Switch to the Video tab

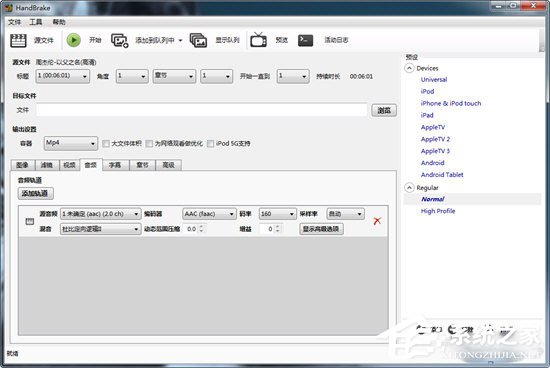point(69,165)
